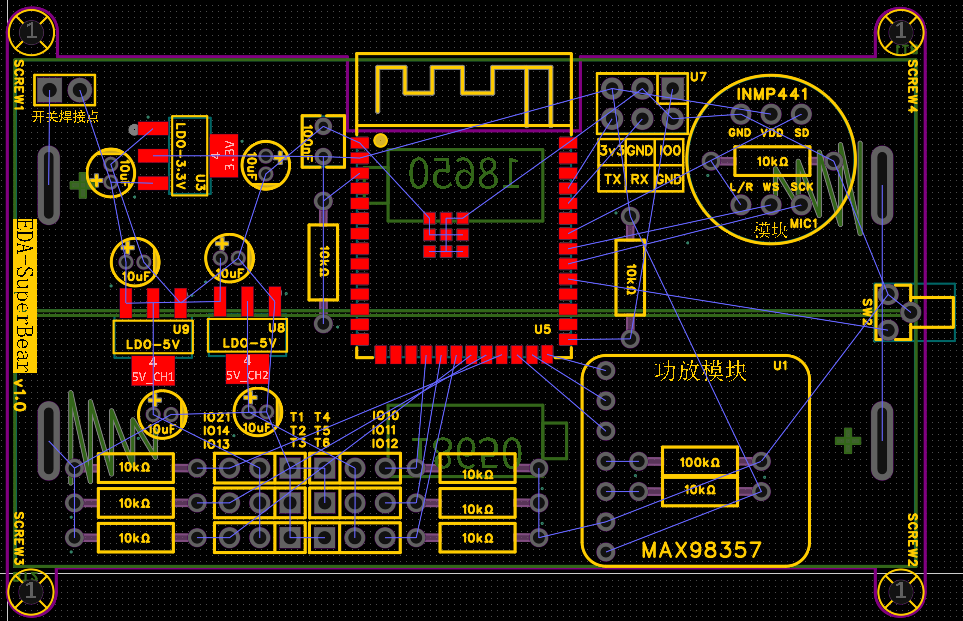Select the bottom-right screw mounting hole

click(901, 590)
